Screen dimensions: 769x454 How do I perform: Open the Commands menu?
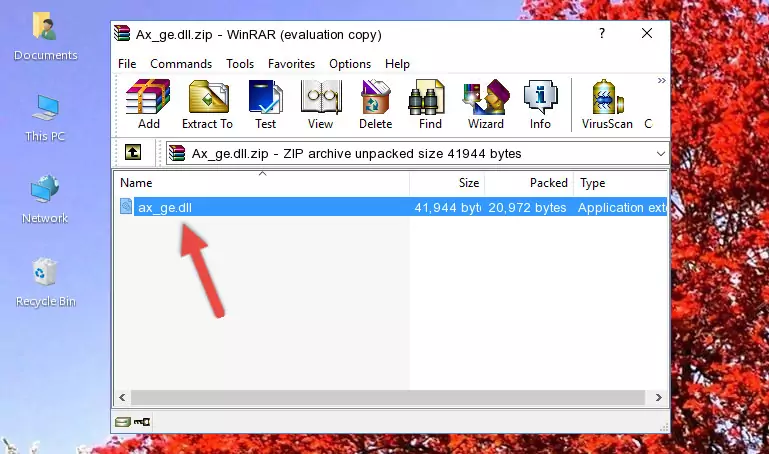tap(181, 64)
